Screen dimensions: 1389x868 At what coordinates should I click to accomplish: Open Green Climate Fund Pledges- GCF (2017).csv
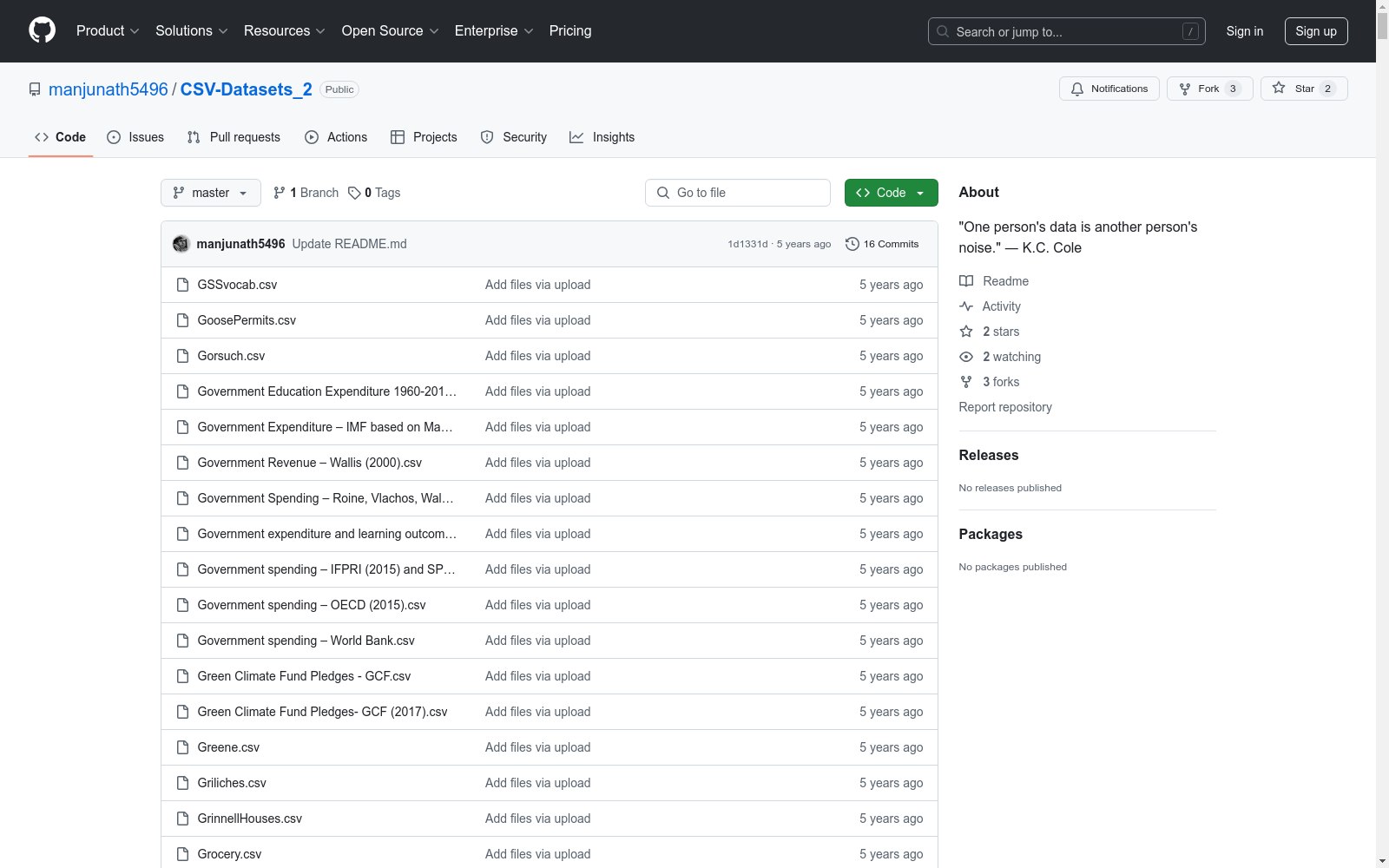tap(323, 712)
